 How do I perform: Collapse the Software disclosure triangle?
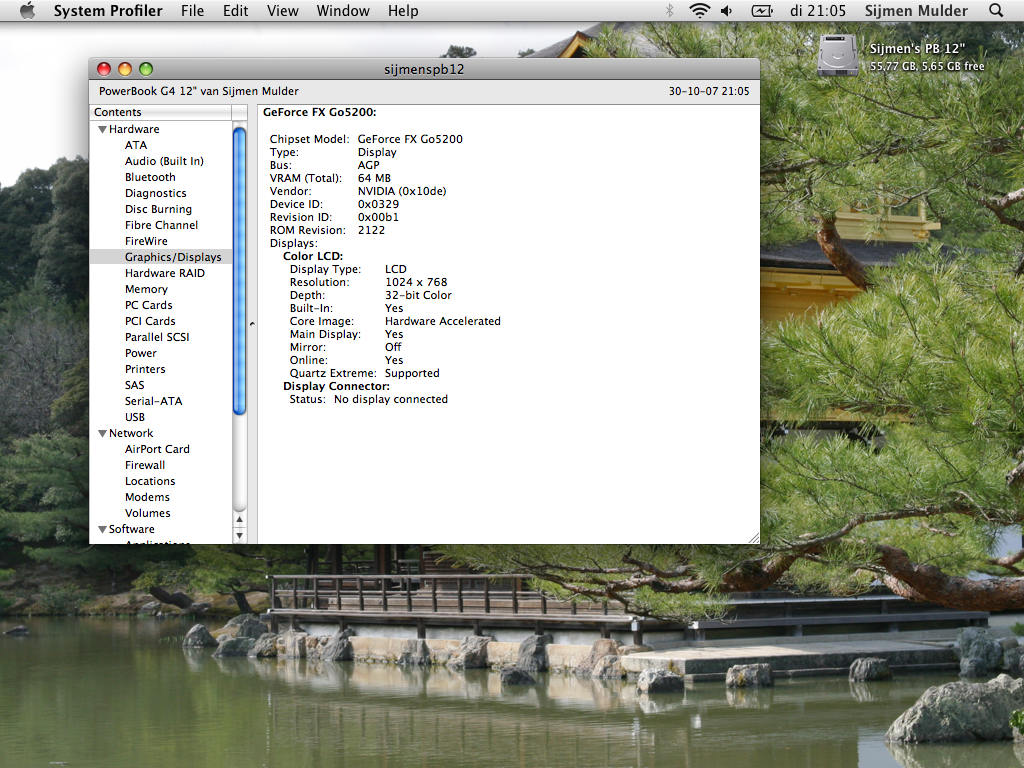coord(103,529)
